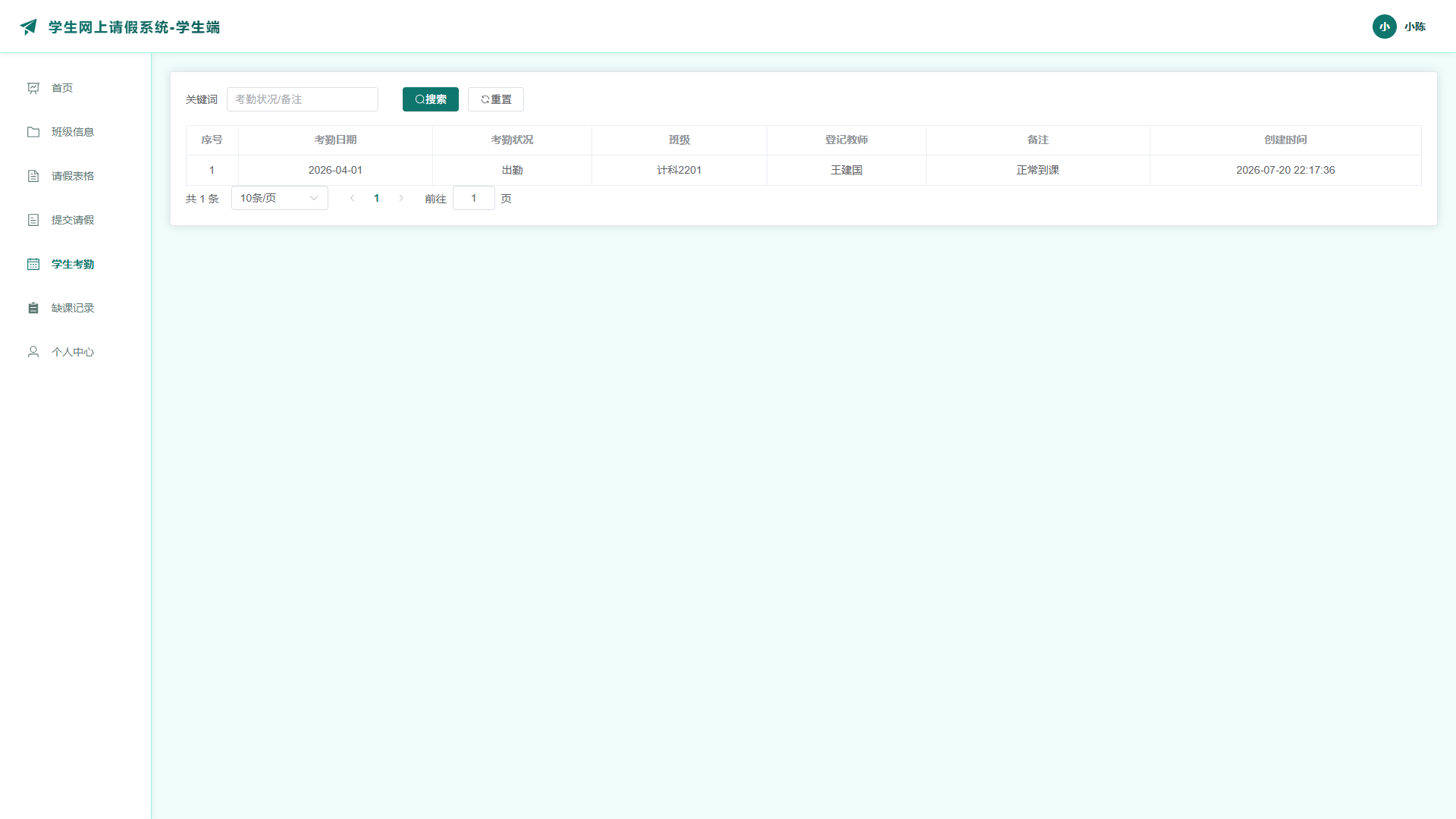The height and width of the screenshot is (819, 1456).
Task: Open the 缺课记录 menu item
Action: pos(76,308)
